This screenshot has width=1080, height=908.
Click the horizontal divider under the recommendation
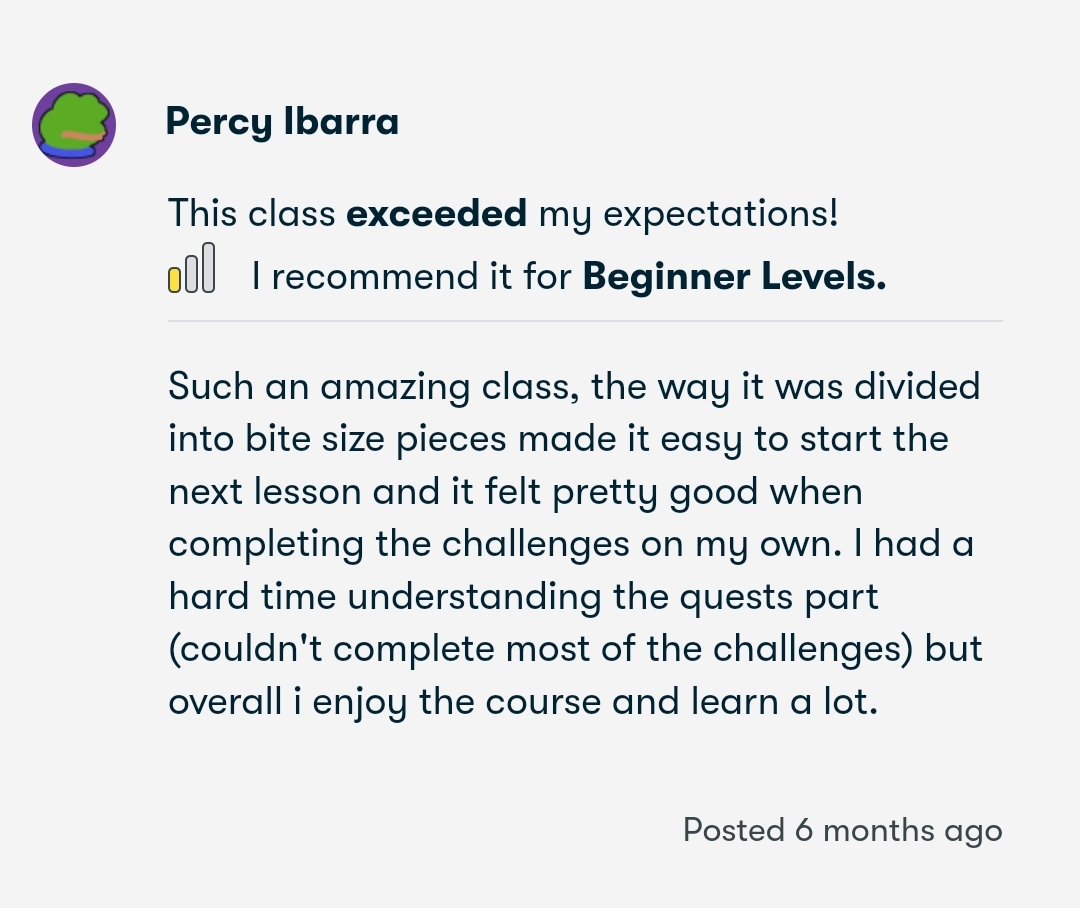point(585,321)
